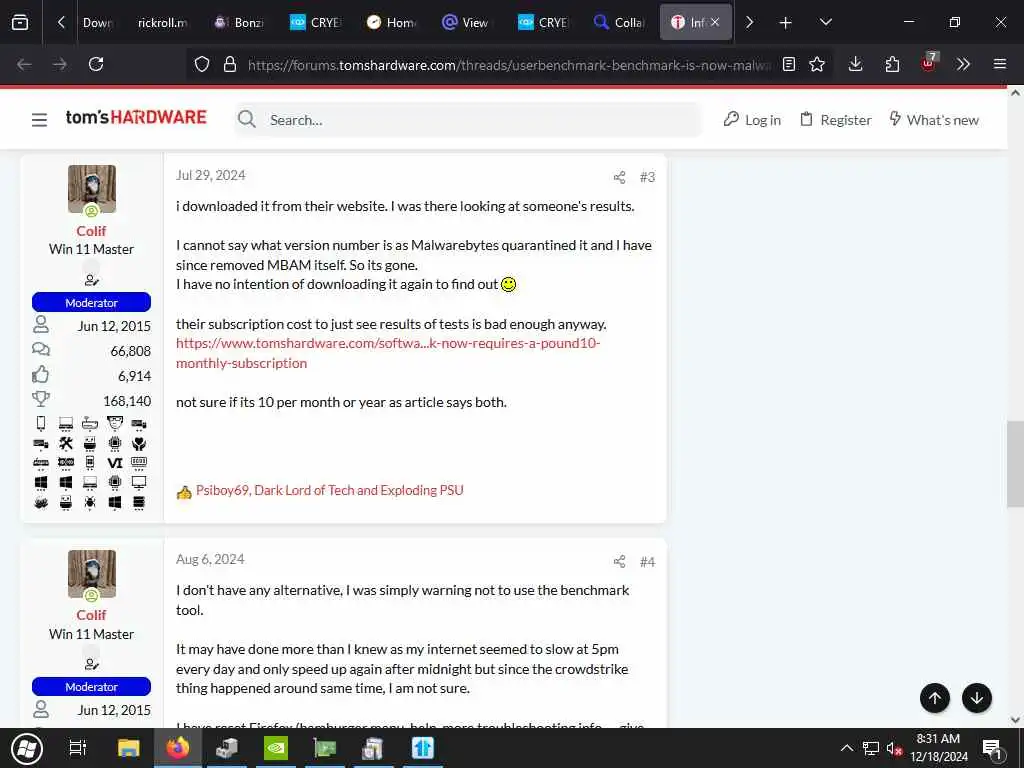The image size is (1024, 768).
Task: Open the Windows Start button
Action: click(26, 748)
